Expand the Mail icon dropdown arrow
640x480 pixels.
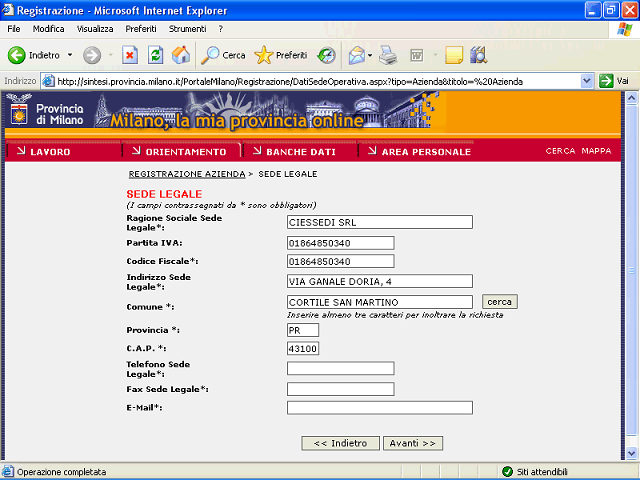pyautogui.click(x=370, y=55)
